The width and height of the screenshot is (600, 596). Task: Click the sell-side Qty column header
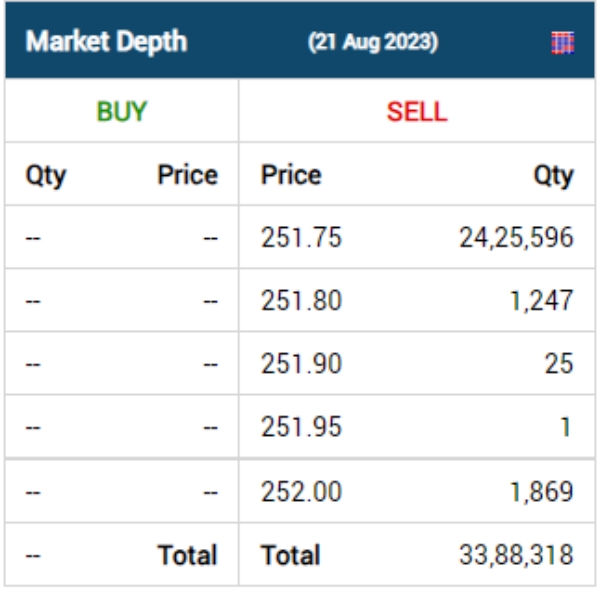[553, 176]
